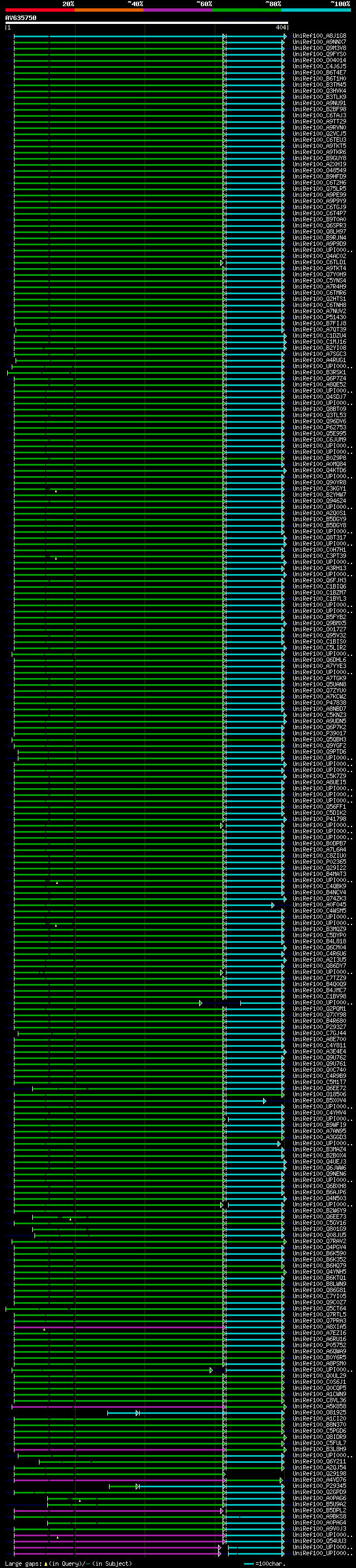Select hit label UniRef100_O48549
This screenshot has height=1568, width=356.
point(319,170)
